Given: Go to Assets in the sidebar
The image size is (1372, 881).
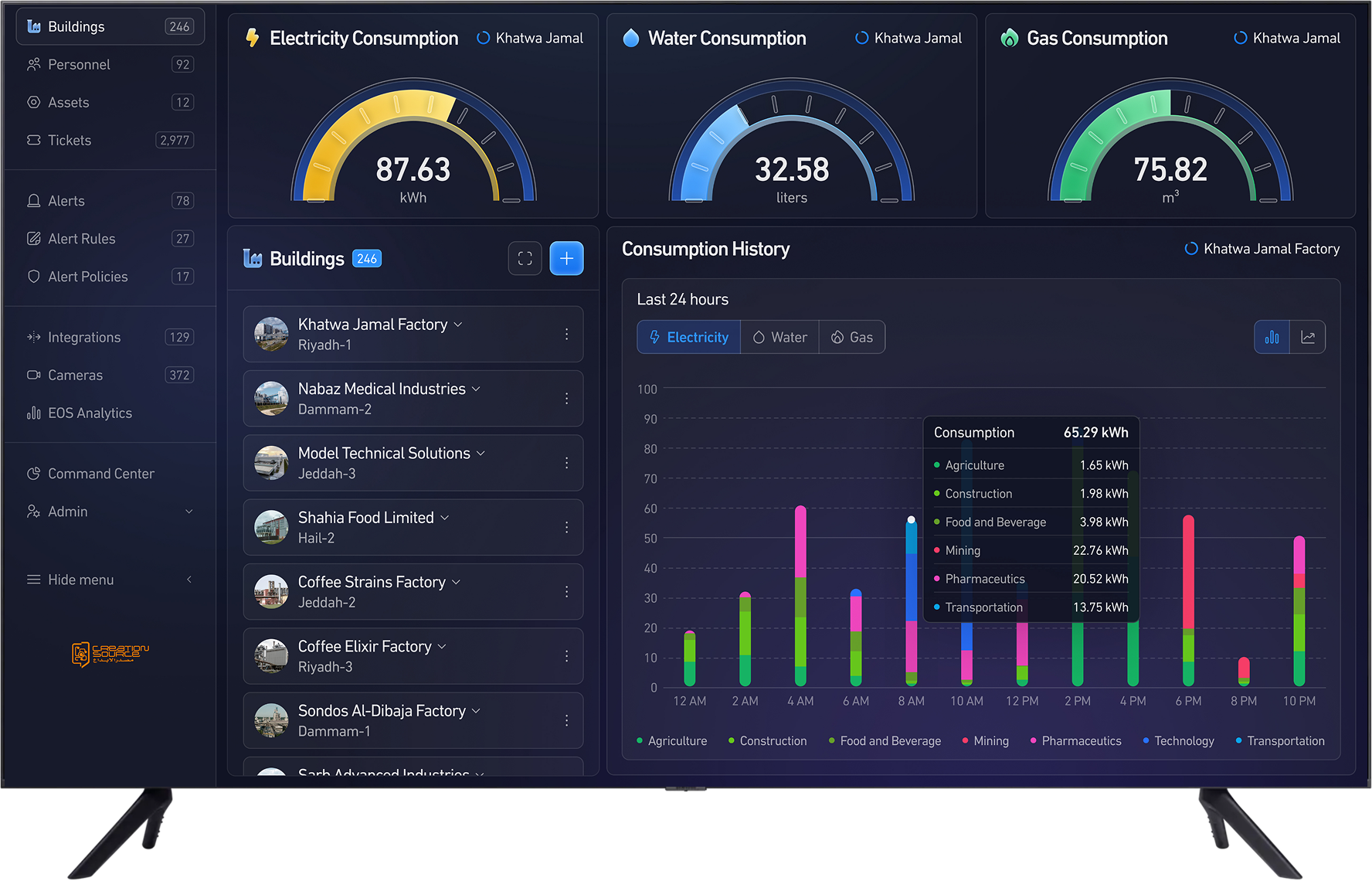Looking at the screenshot, I should [x=110, y=102].
